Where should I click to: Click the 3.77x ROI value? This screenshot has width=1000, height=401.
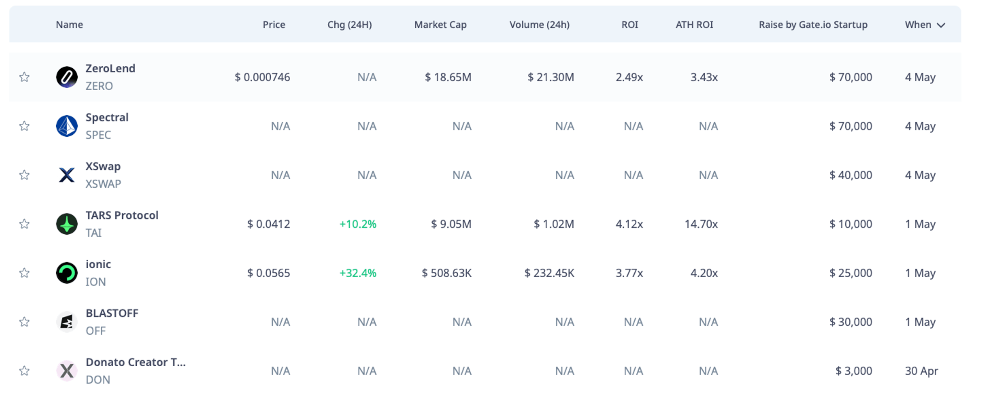point(629,273)
